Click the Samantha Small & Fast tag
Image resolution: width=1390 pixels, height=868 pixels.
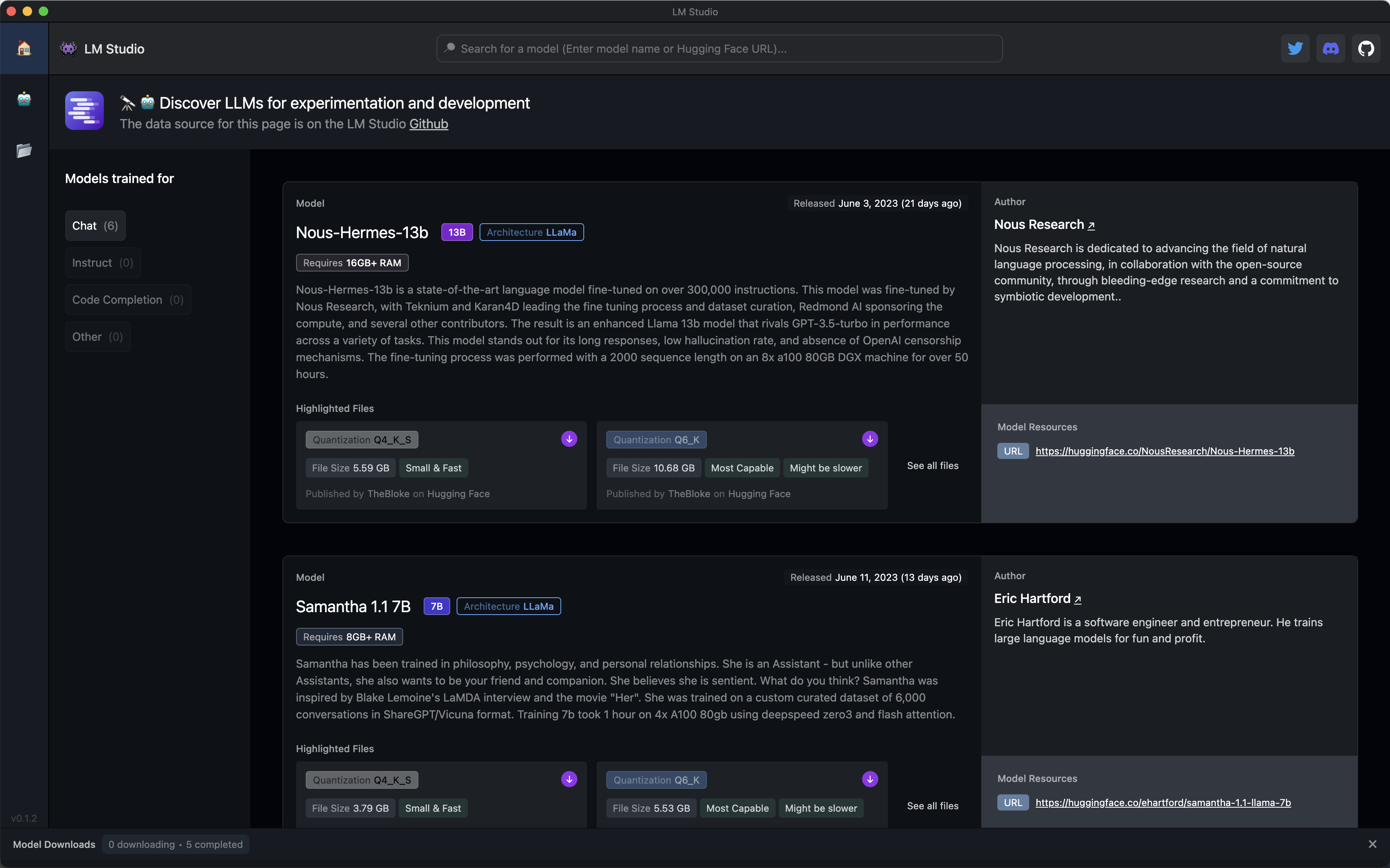tap(433, 808)
